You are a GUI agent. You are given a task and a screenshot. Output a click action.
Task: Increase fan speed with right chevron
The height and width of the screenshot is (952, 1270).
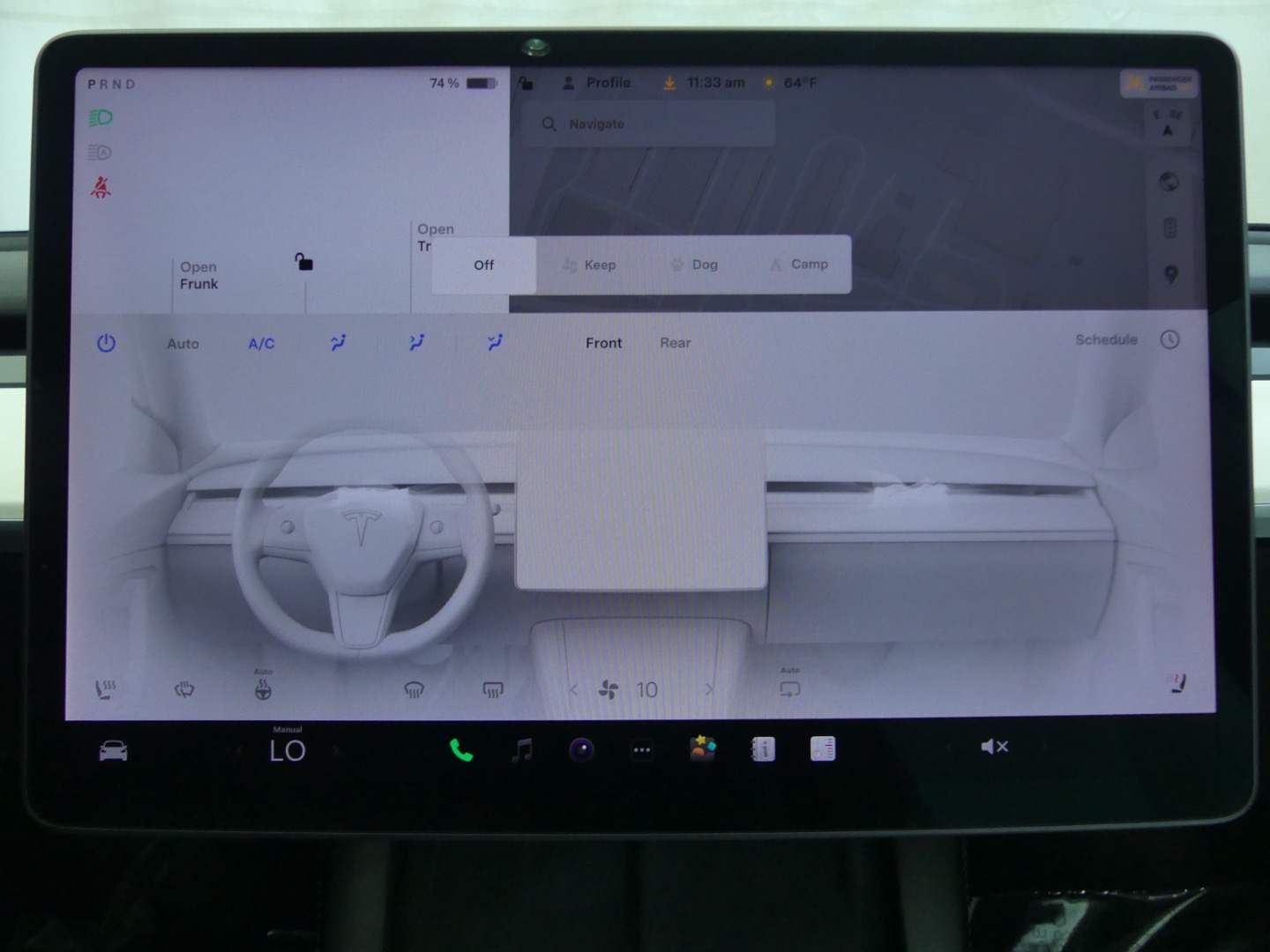click(709, 689)
